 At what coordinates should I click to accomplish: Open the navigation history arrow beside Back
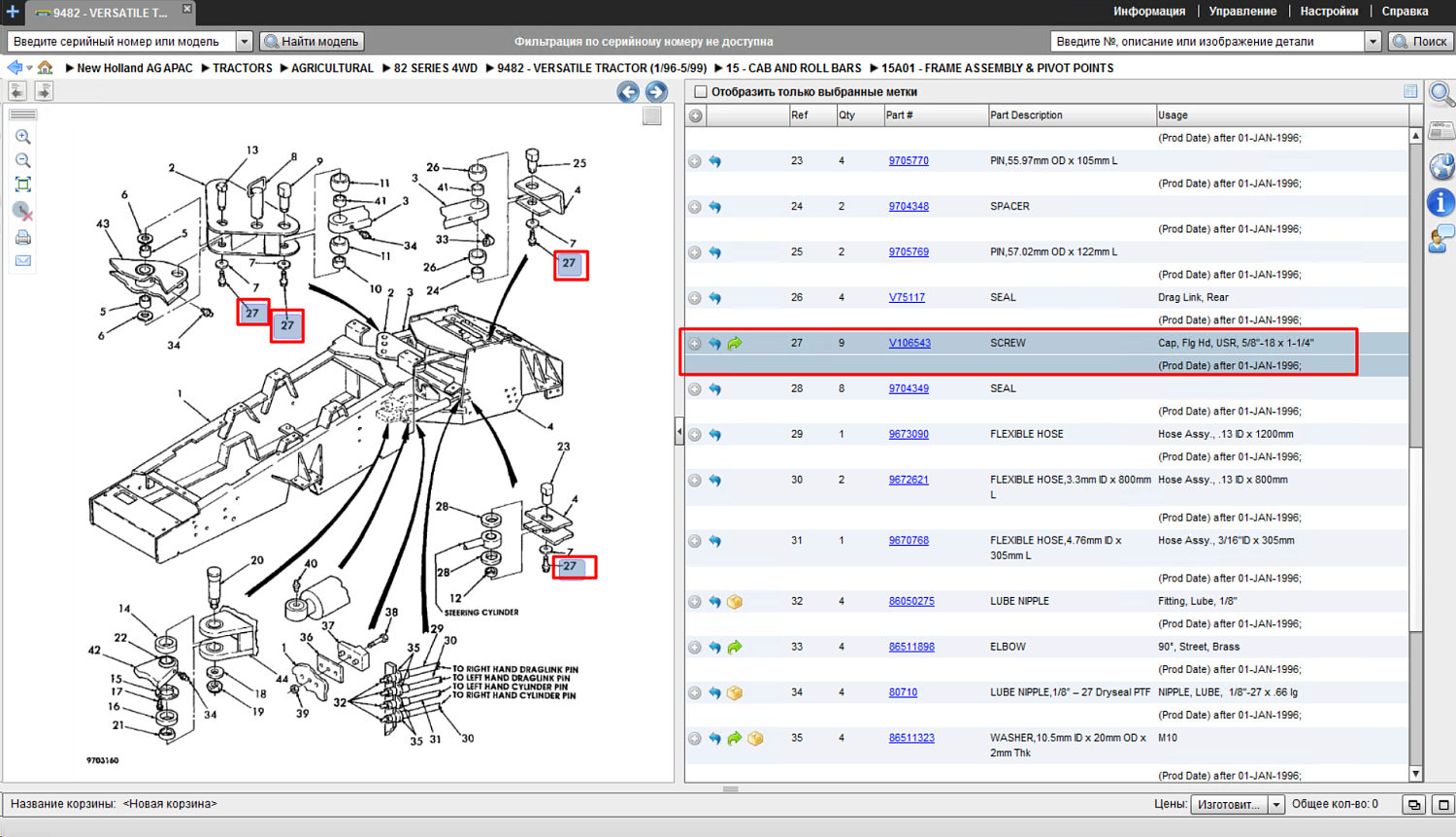pos(29,68)
